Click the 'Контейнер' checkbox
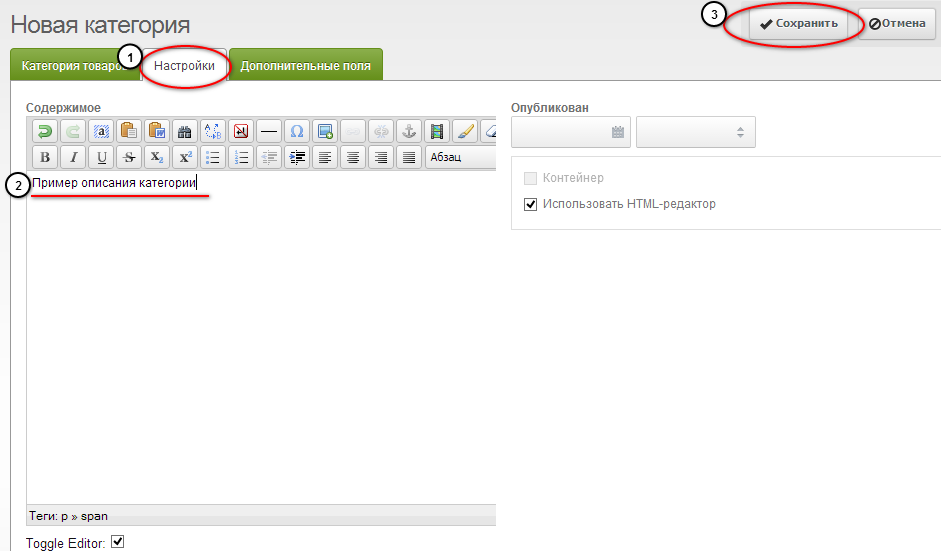The height and width of the screenshot is (551, 941). [531, 178]
